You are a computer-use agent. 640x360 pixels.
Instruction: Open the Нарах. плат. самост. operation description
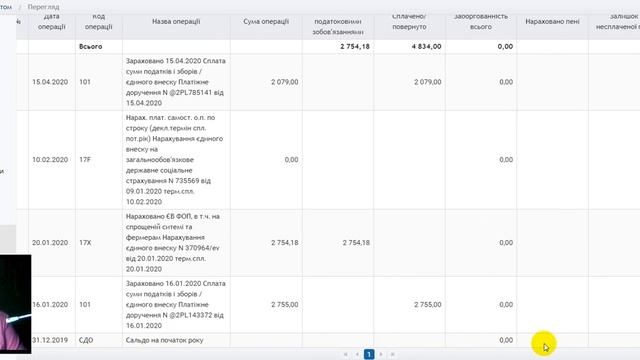pos(175,160)
